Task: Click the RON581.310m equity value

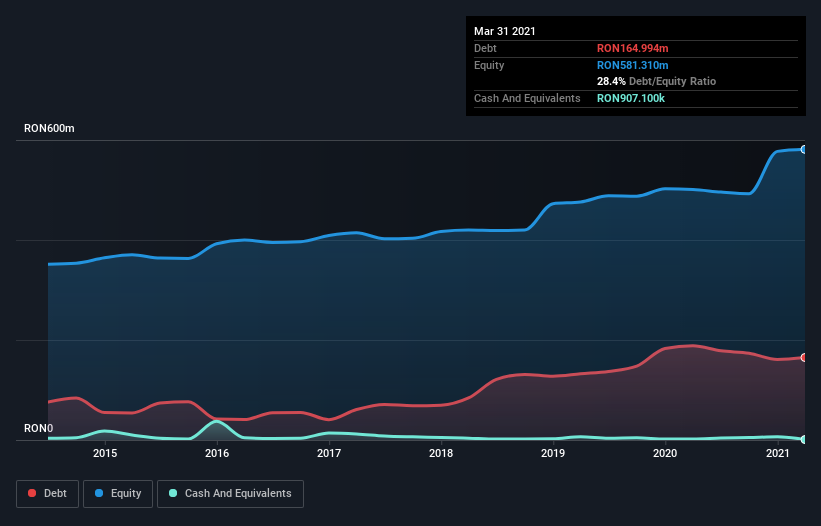Action: 633,65
